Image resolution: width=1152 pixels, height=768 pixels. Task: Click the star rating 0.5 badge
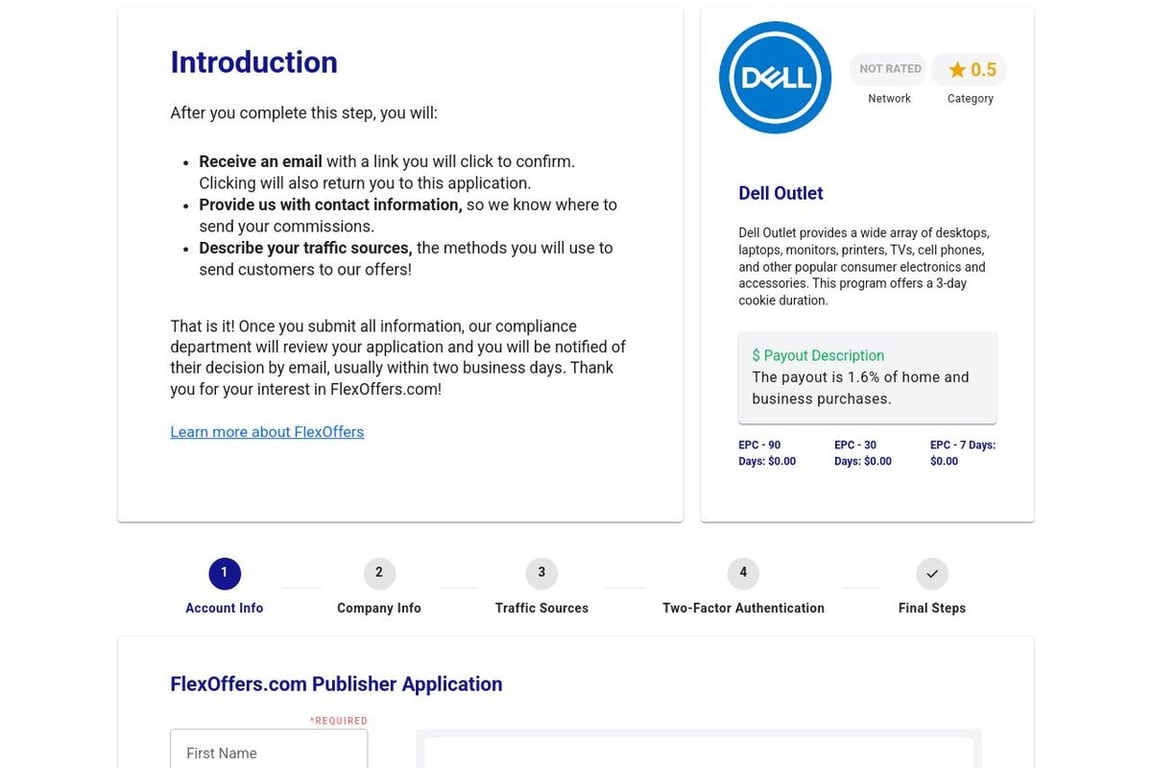coord(969,70)
